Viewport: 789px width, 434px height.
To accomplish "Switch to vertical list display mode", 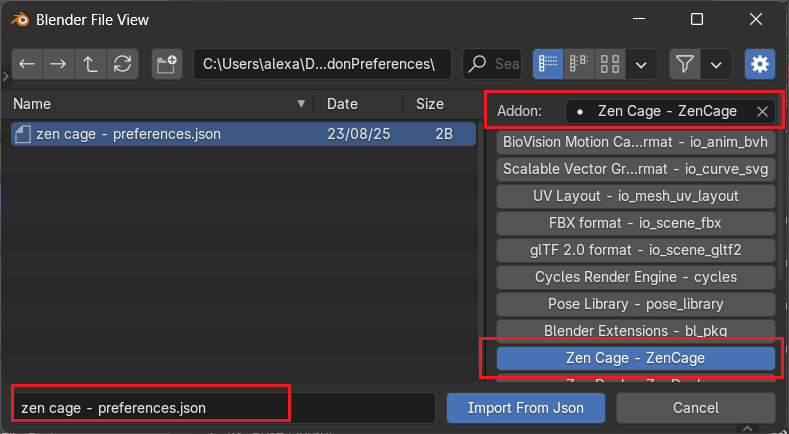I will click(x=547, y=64).
